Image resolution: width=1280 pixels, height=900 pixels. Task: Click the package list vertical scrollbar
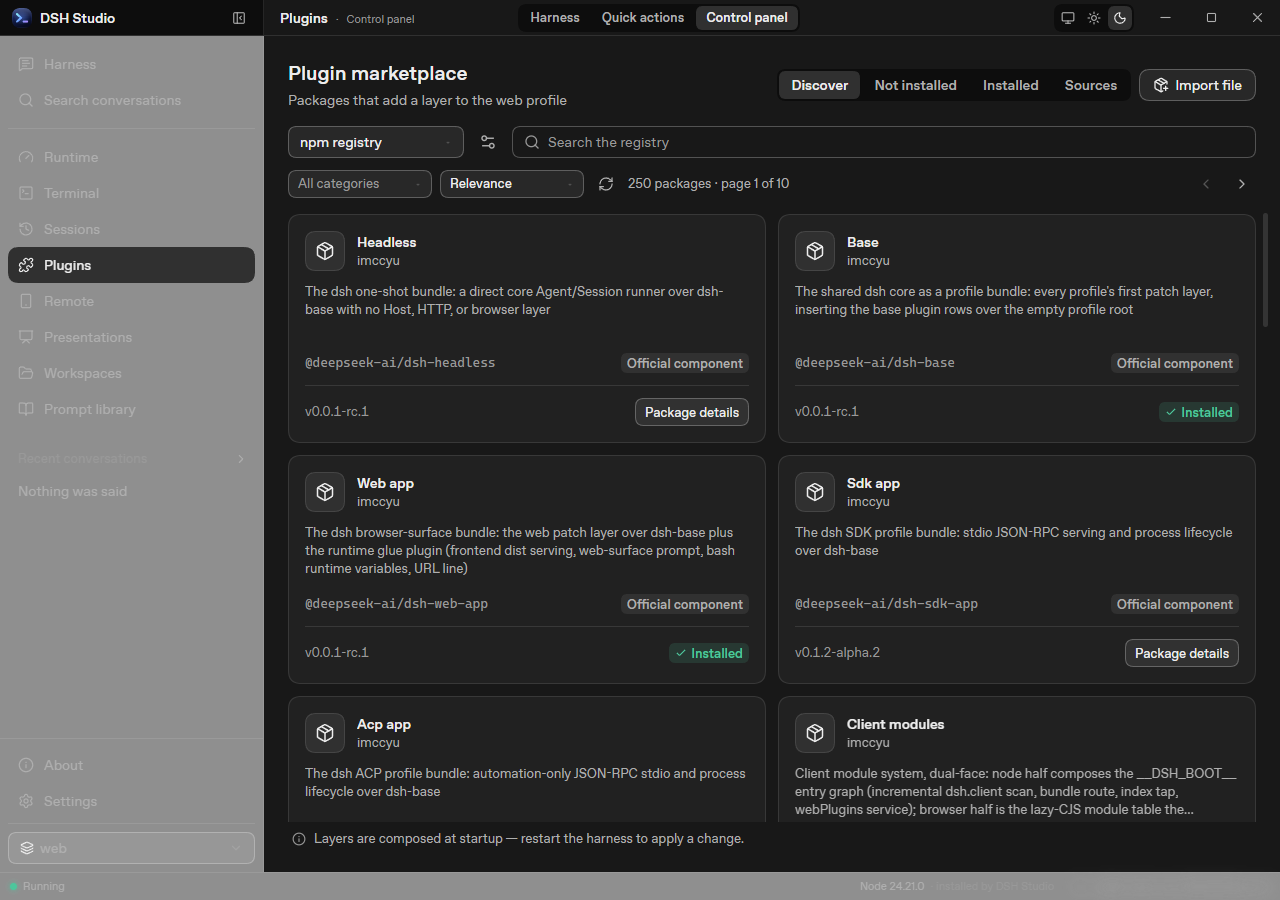click(x=1266, y=270)
